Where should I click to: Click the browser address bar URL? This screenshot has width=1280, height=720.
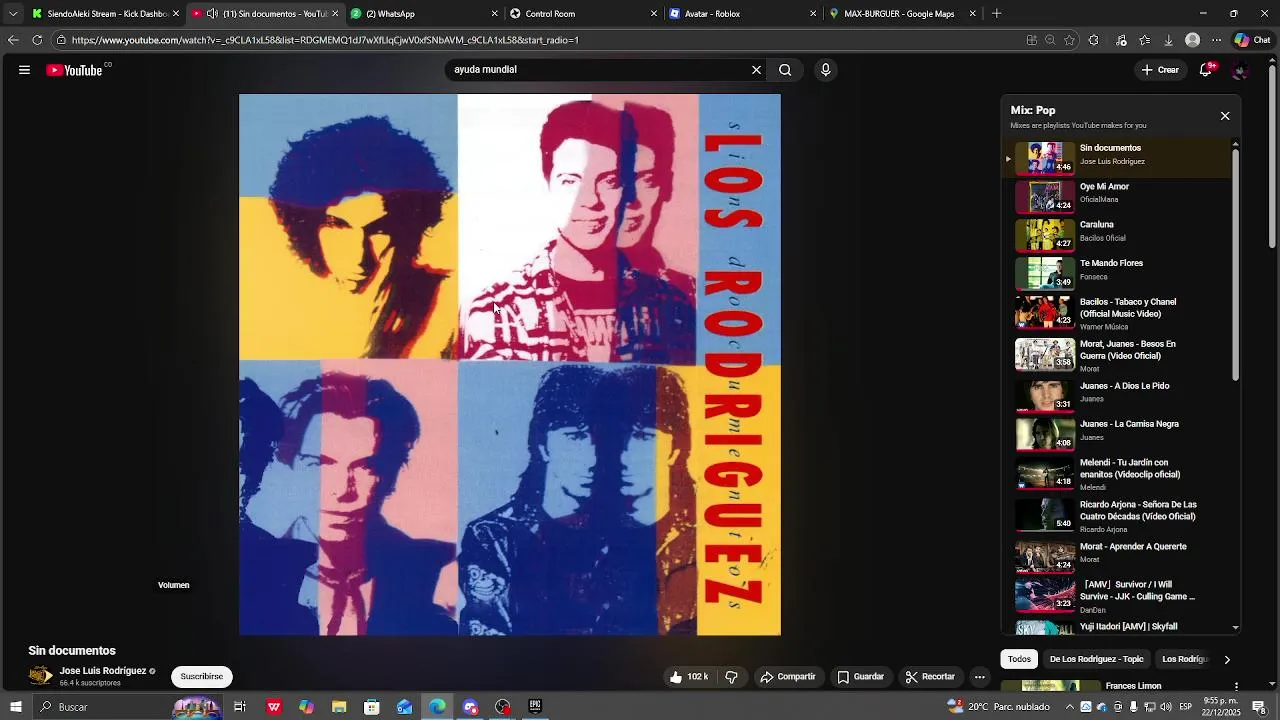[325, 40]
